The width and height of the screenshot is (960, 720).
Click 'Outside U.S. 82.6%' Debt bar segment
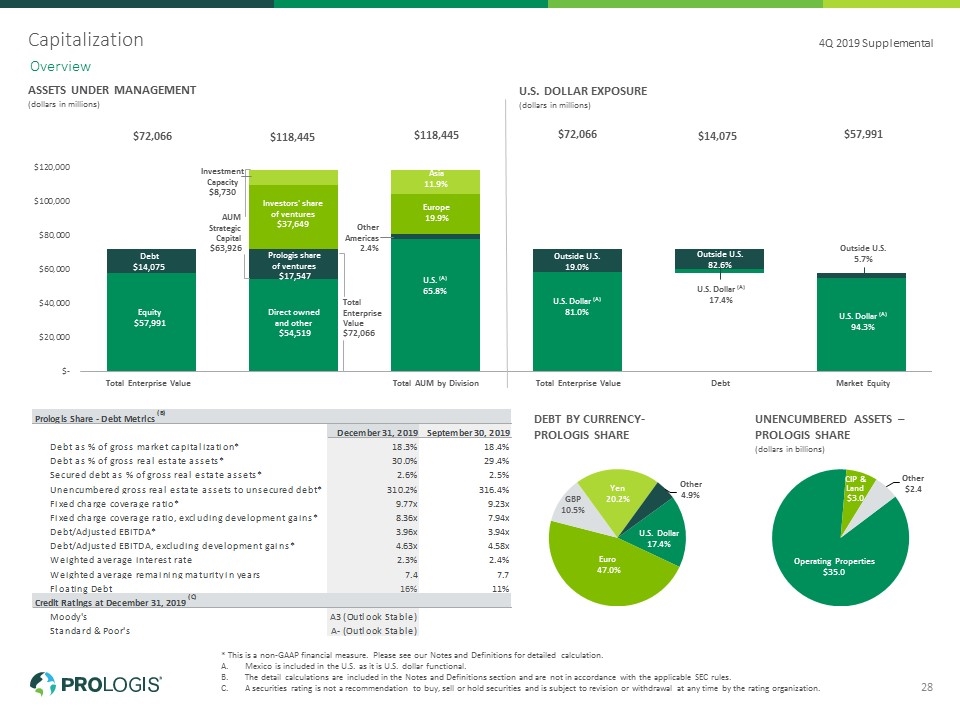719,258
